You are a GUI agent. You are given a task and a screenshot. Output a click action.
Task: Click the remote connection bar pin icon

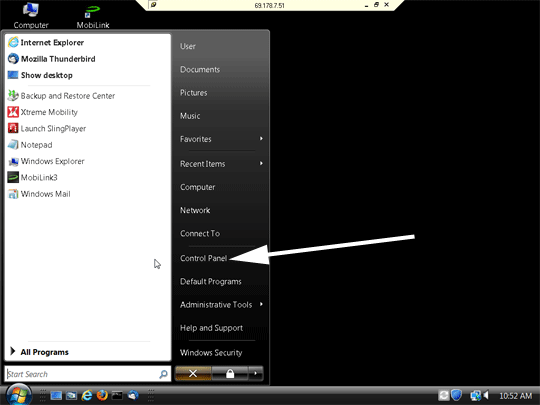[154, 5]
